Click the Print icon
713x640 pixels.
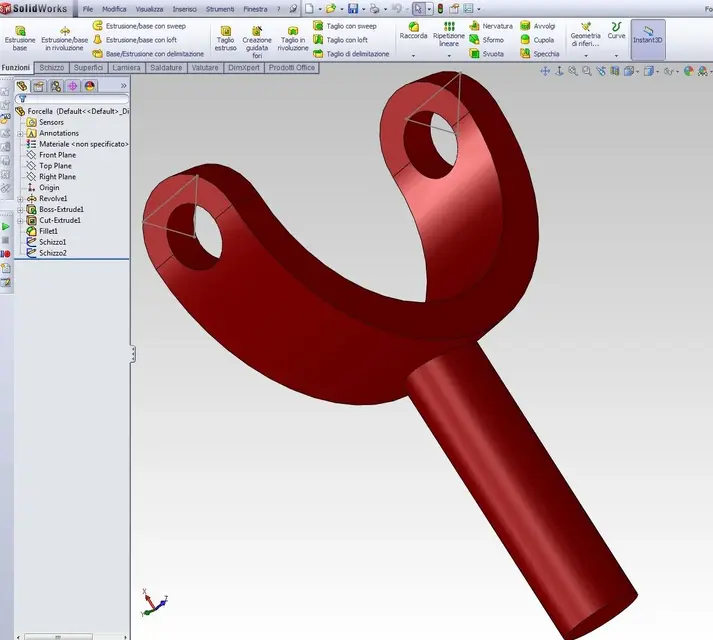374,9
